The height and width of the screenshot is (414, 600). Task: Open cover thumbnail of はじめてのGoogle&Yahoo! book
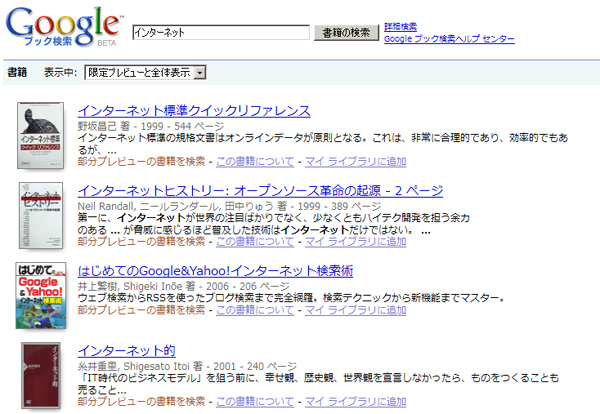pos(41,295)
